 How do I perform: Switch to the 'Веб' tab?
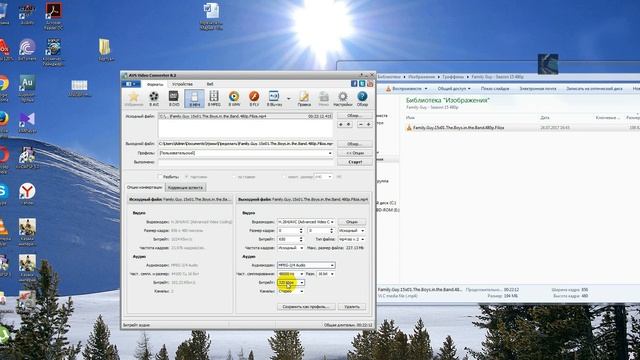coord(210,84)
